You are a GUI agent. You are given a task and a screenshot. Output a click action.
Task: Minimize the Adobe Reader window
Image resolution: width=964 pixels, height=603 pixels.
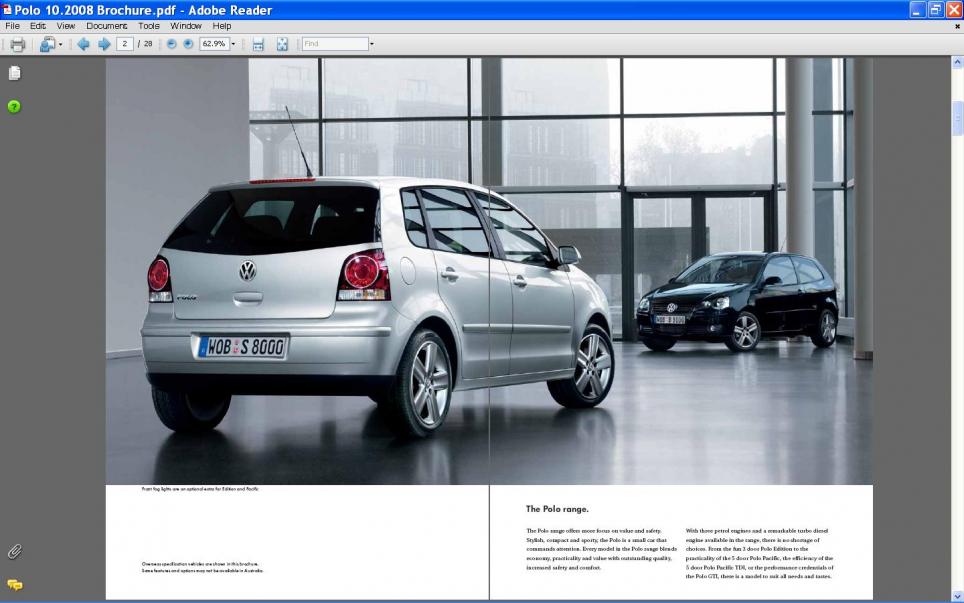(x=917, y=9)
